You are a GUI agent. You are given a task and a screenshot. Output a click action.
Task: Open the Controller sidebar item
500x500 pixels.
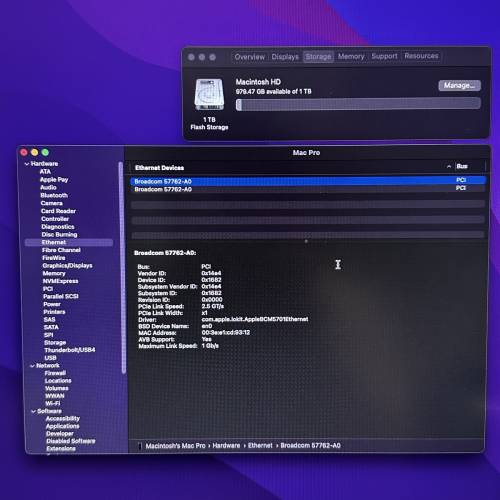point(55,219)
